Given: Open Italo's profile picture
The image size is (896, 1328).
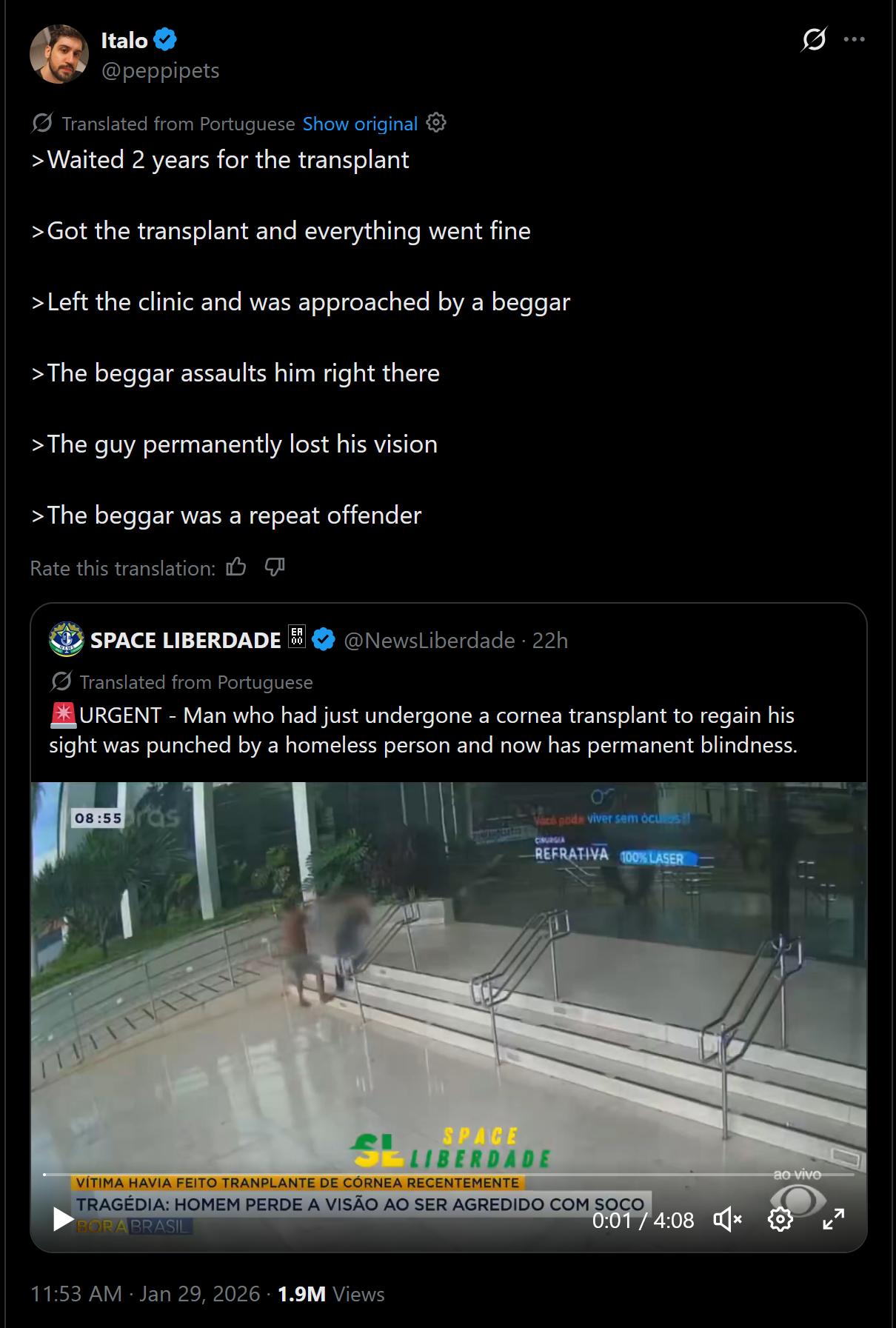Looking at the screenshot, I should point(59,54).
